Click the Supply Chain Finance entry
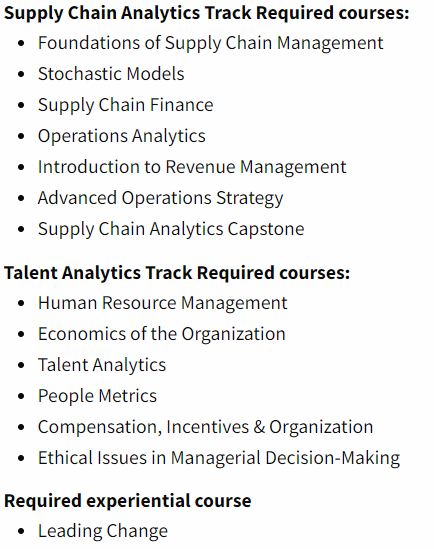The height and width of the screenshot is (549, 434). click(x=126, y=106)
